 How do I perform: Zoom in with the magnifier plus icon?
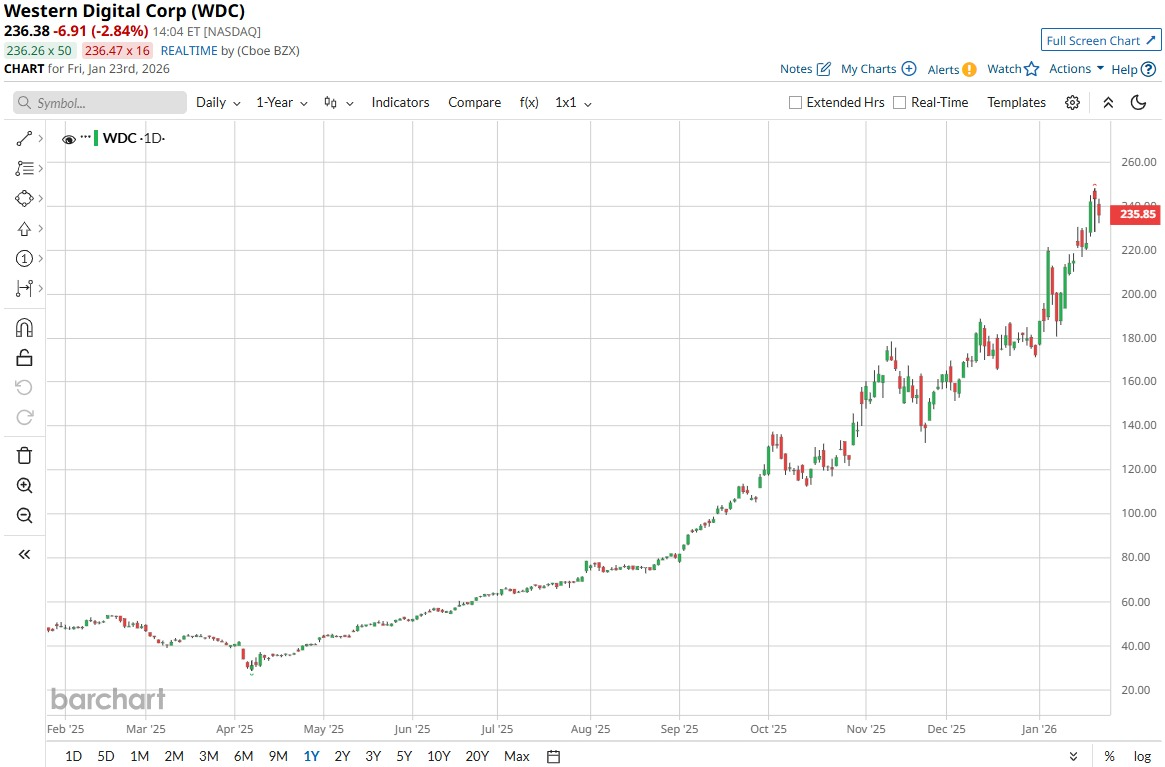pos(24,486)
